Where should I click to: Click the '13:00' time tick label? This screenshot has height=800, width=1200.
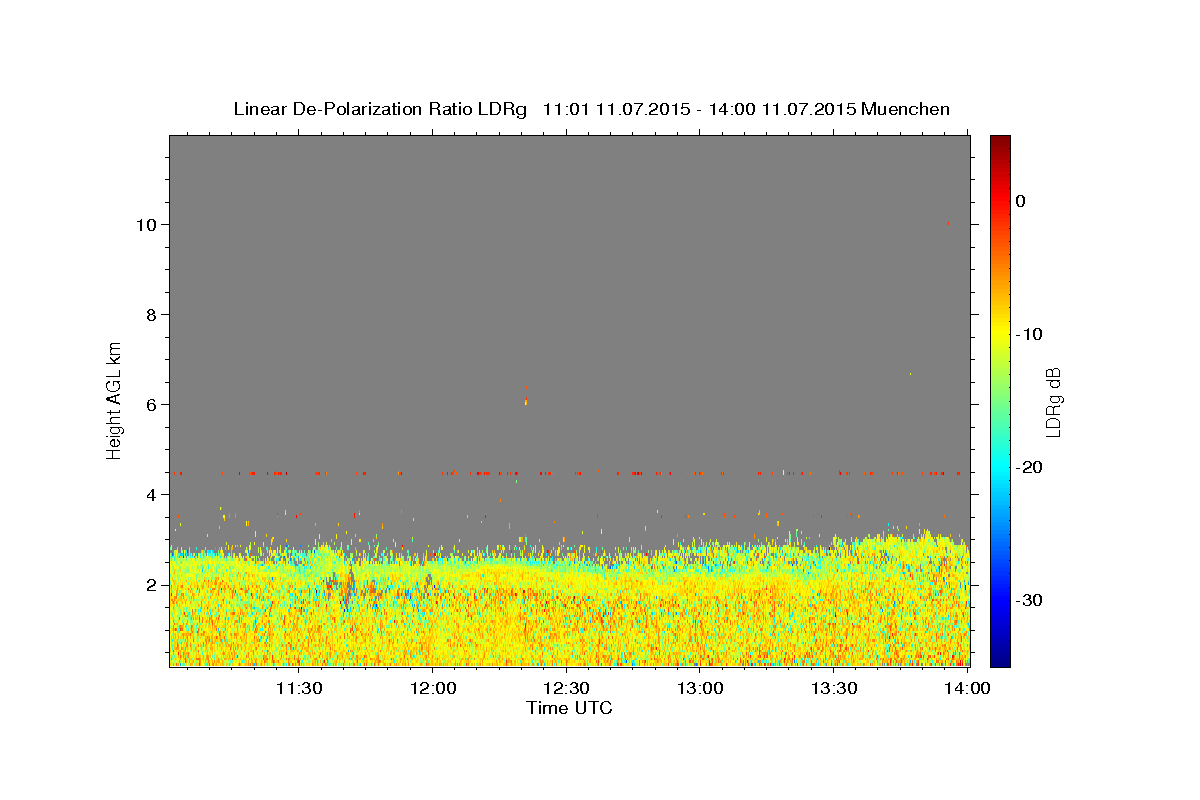700,688
